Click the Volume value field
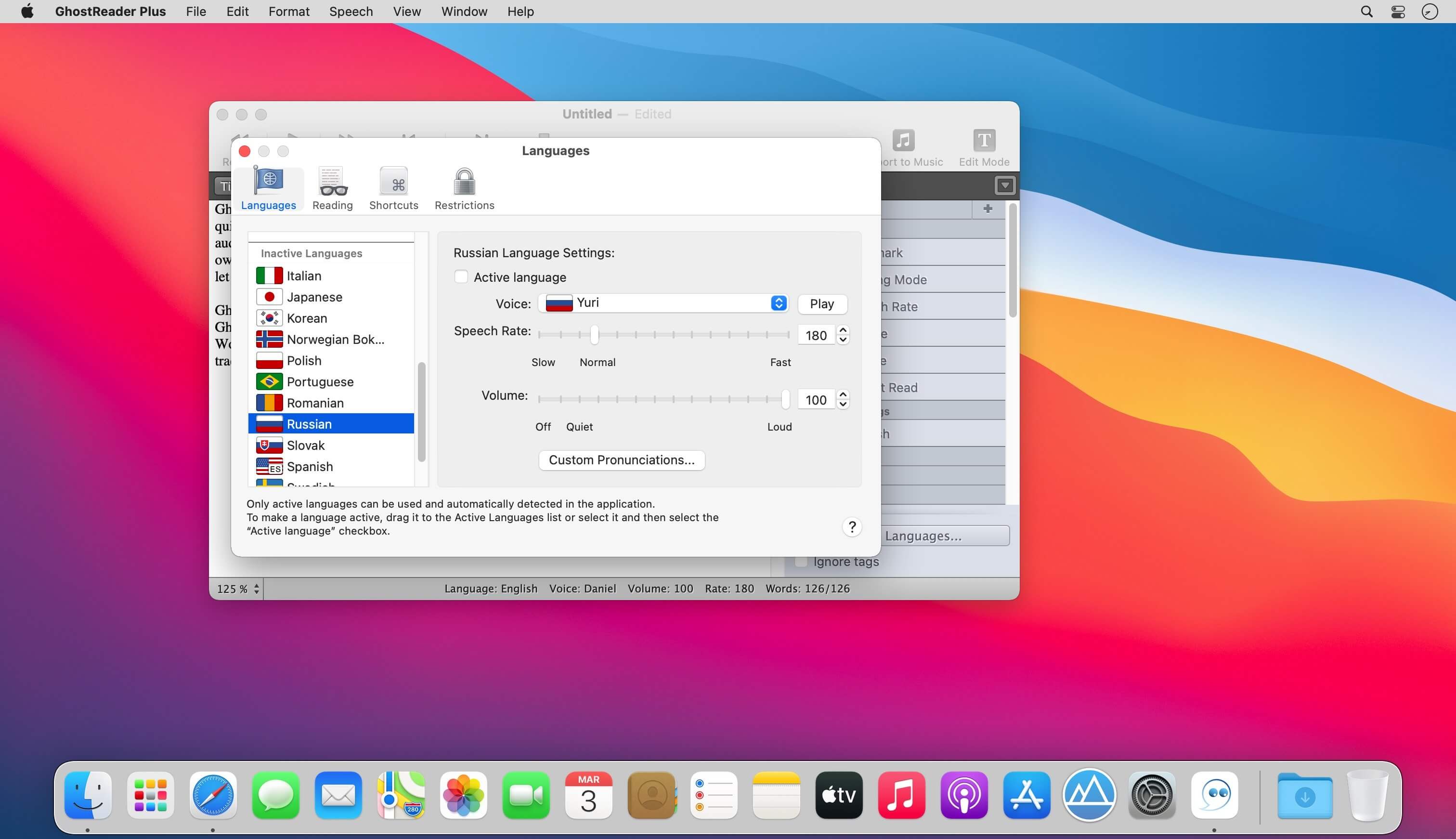Screen dimensions: 1456x839 click(x=816, y=400)
